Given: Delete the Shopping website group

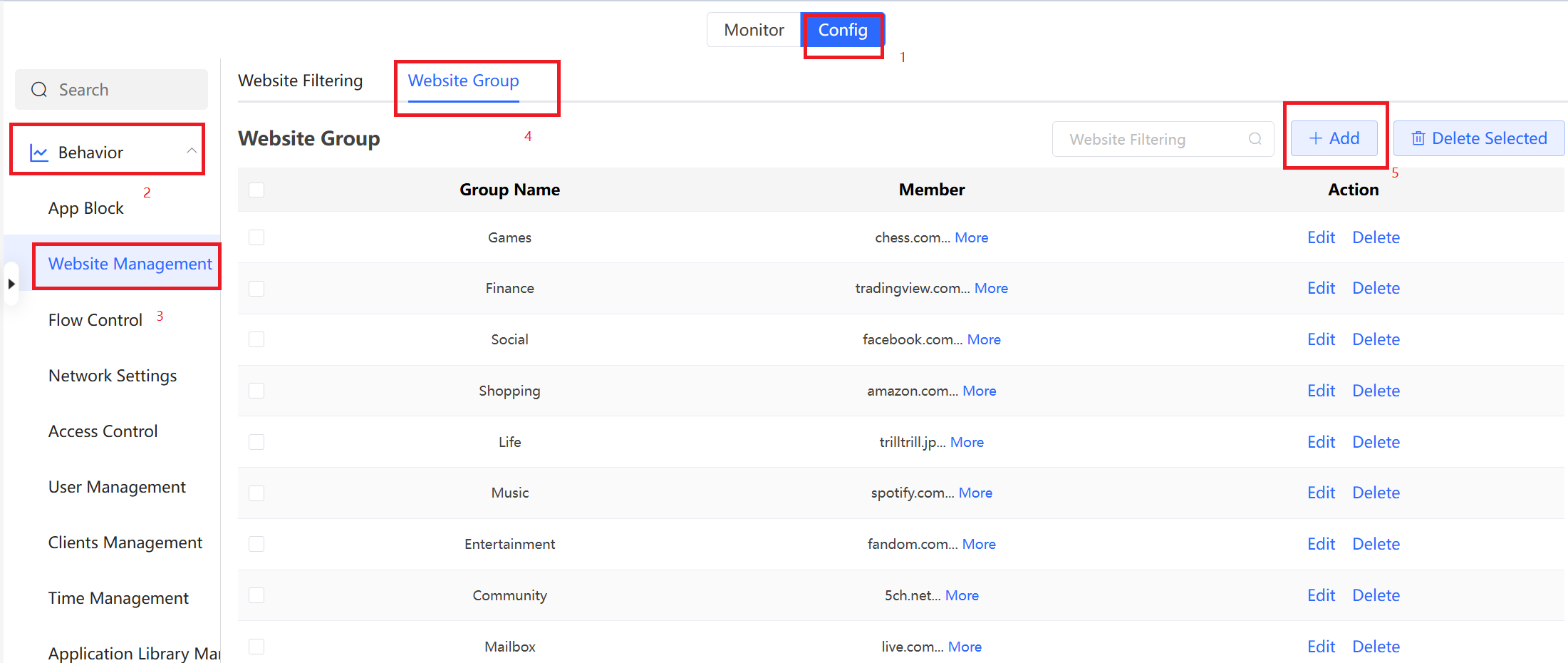Looking at the screenshot, I should pos(1376,391).
